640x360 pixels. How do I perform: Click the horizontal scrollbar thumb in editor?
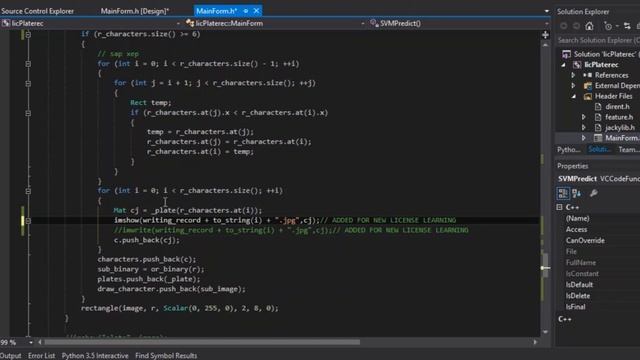pos(202,342)
